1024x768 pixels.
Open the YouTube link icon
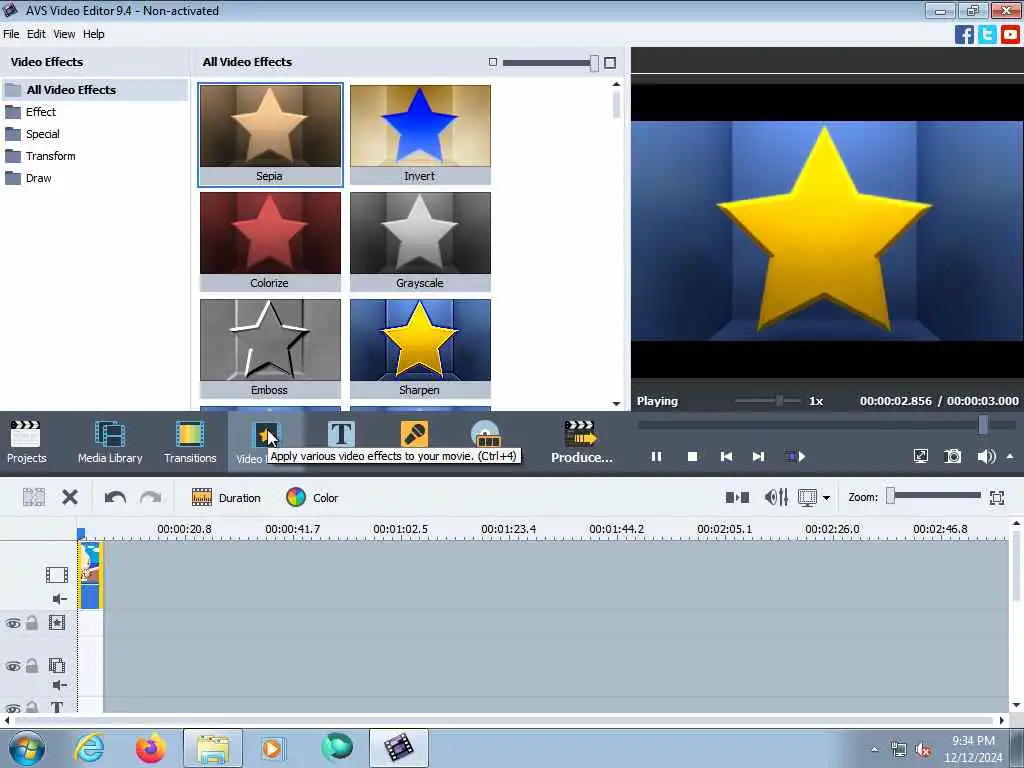1010,34
